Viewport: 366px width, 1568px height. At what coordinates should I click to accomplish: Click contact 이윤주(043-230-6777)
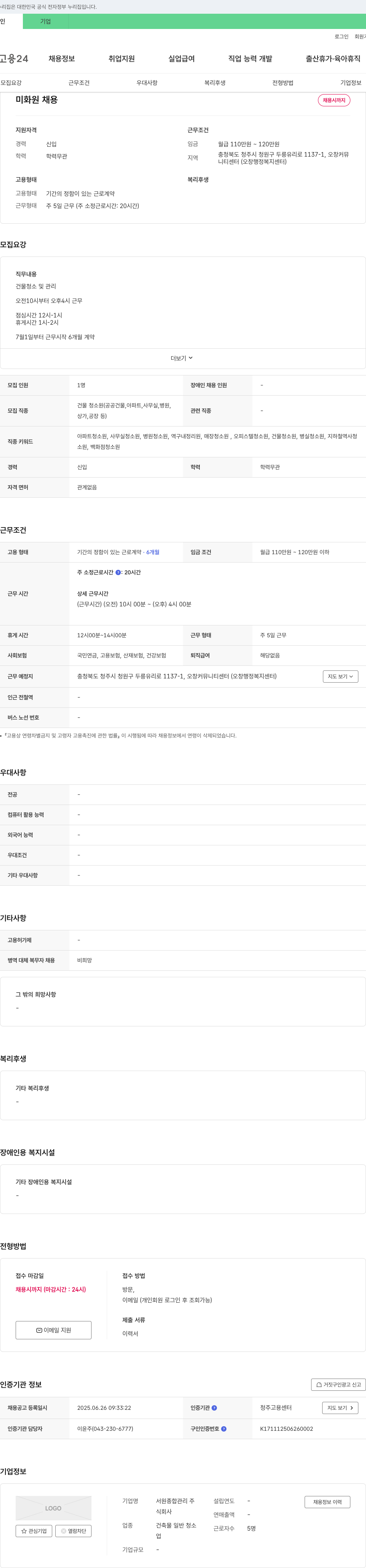tap(105, 1429)
